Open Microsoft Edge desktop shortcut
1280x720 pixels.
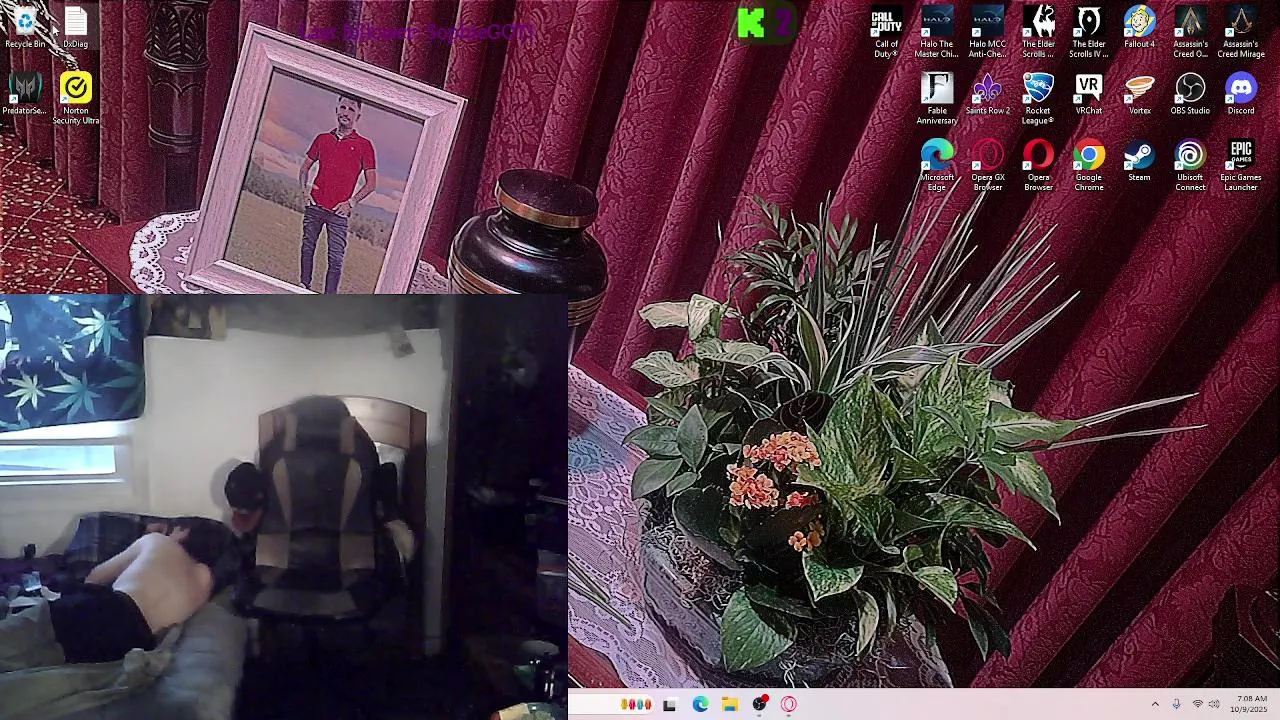click(937, 165)
